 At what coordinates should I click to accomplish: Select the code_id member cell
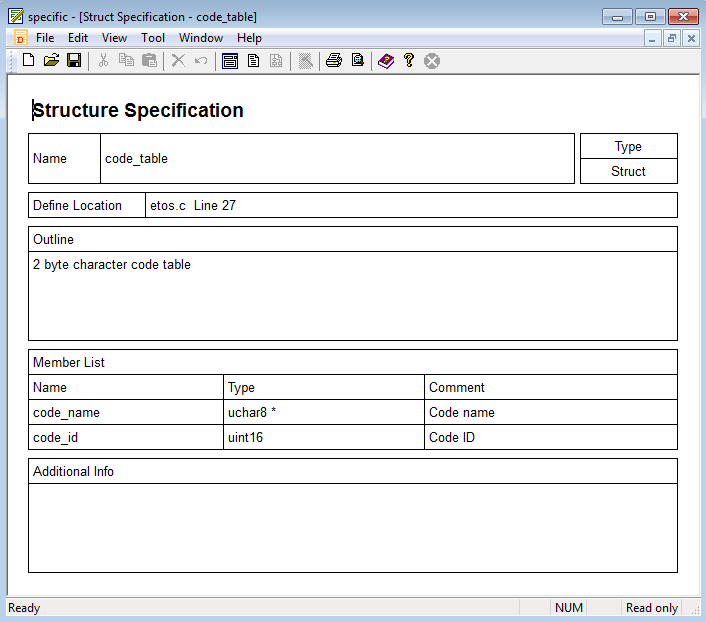[126, 437]
